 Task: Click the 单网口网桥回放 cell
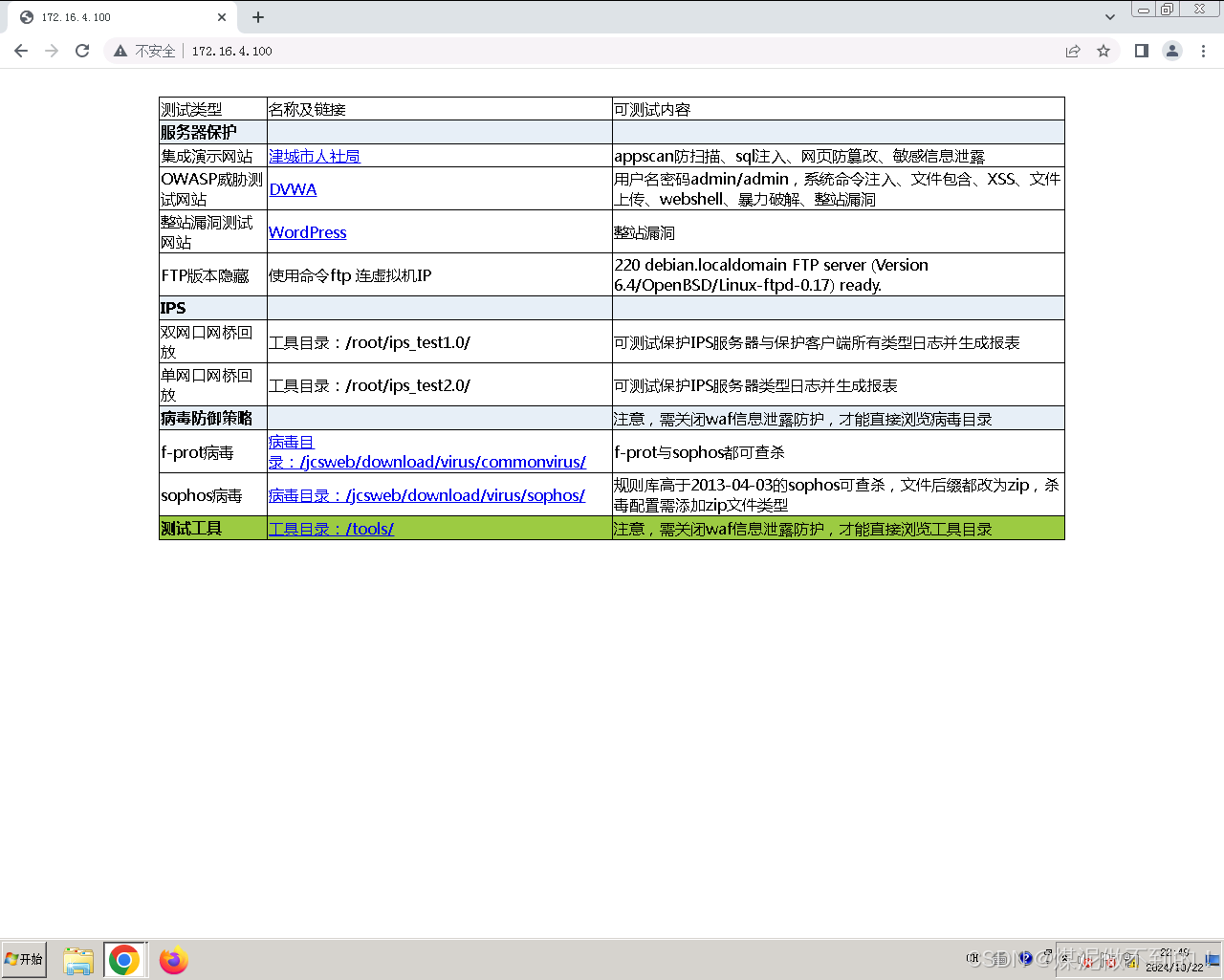pos(213,384)
